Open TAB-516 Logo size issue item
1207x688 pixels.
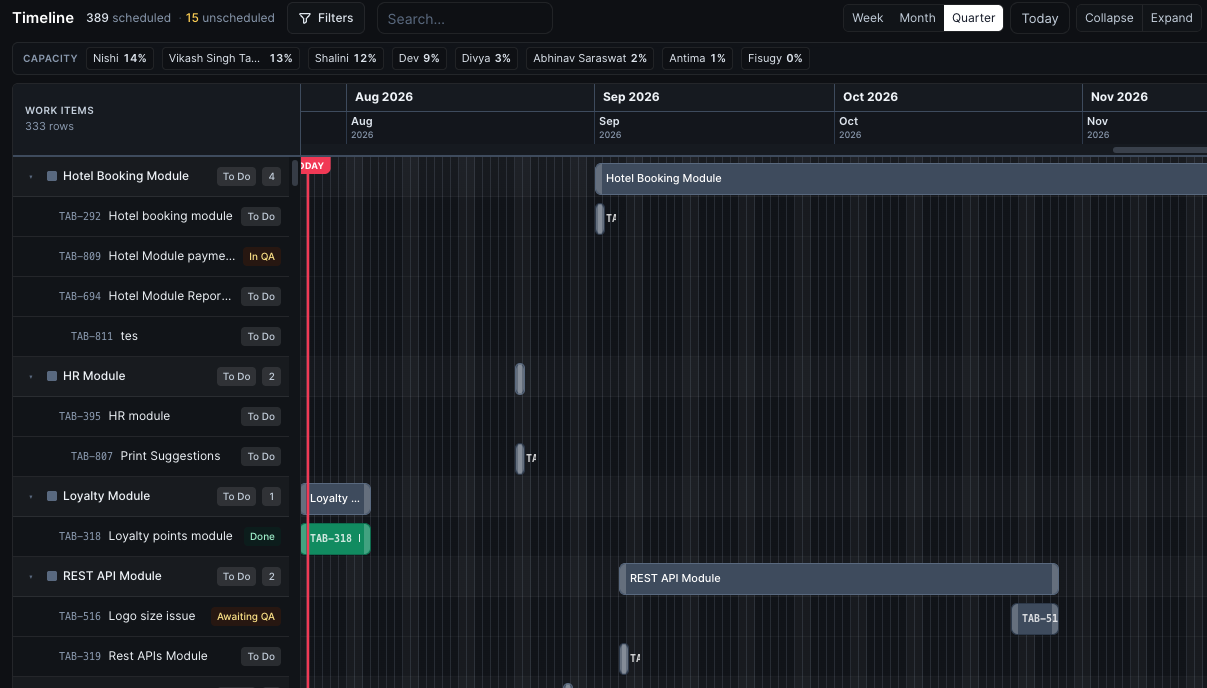pyautogui.click(x=151, y=616)
